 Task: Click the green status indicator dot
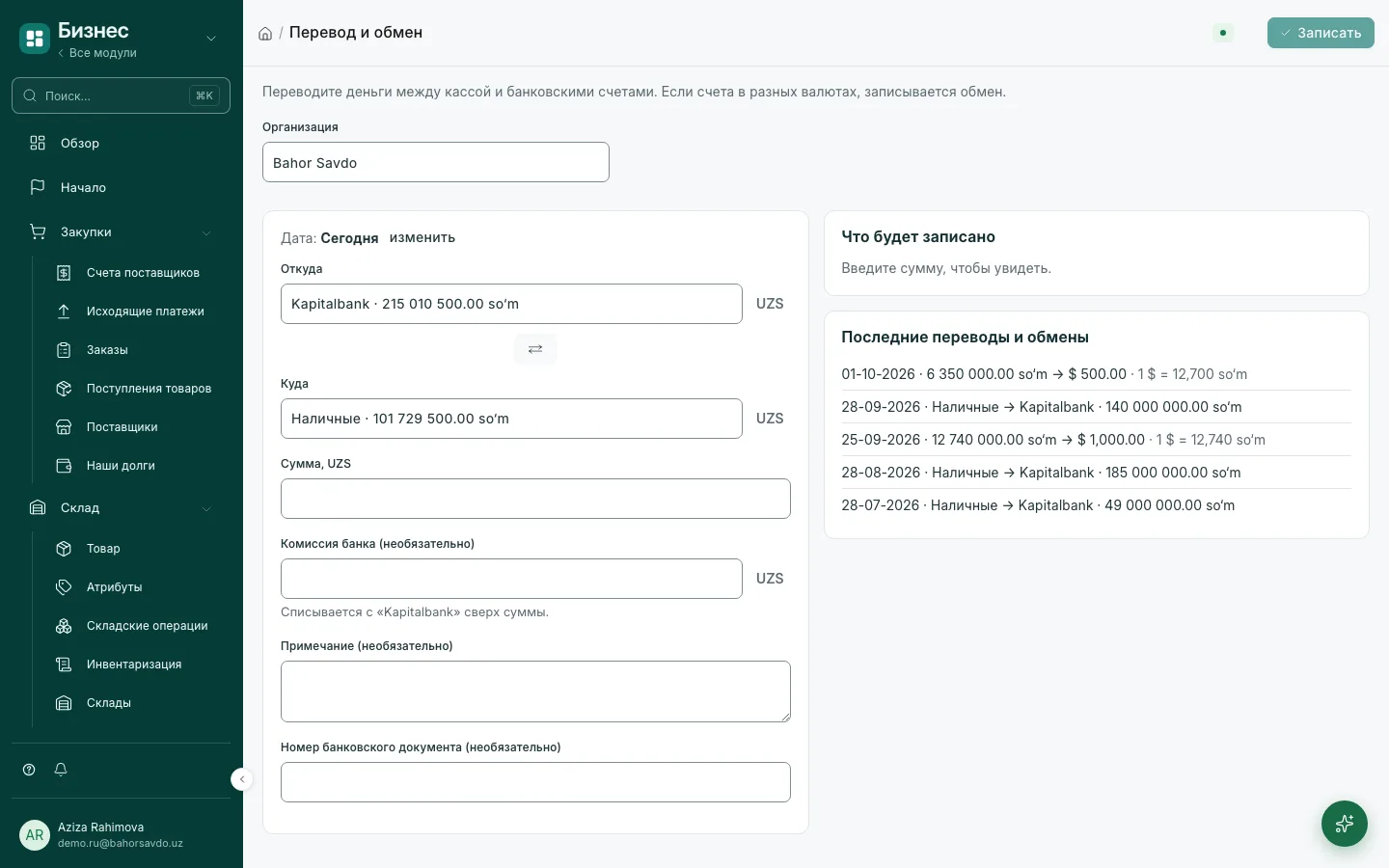[1223, 33]
